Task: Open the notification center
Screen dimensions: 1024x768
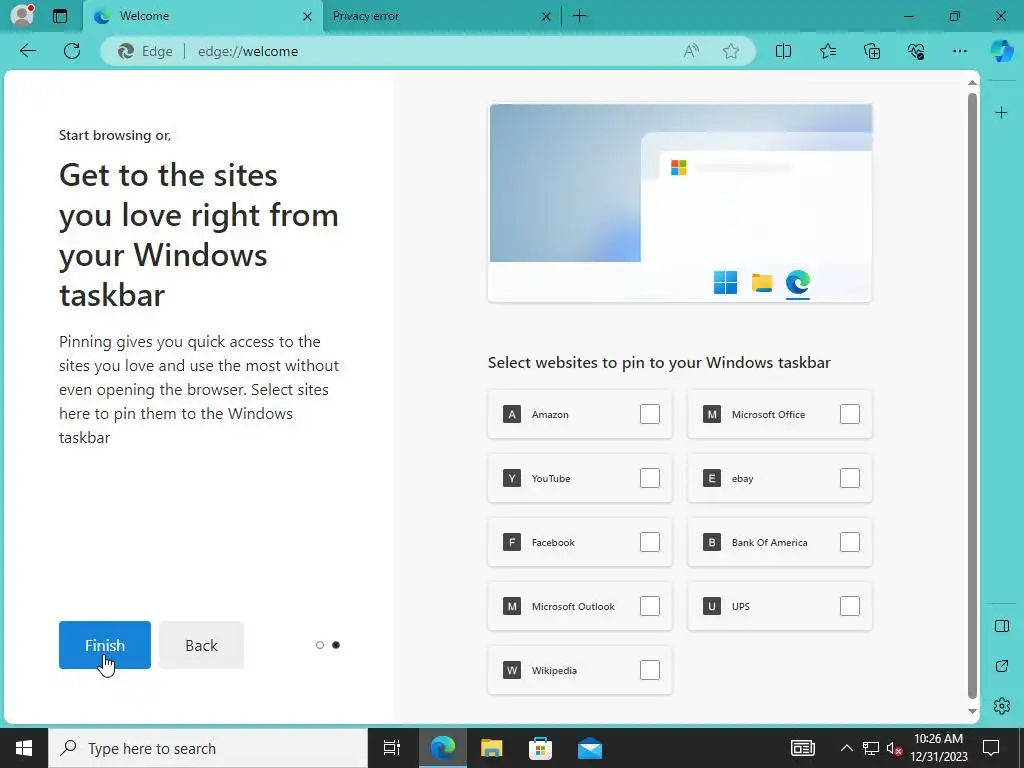Action: [x=991, y=748]
